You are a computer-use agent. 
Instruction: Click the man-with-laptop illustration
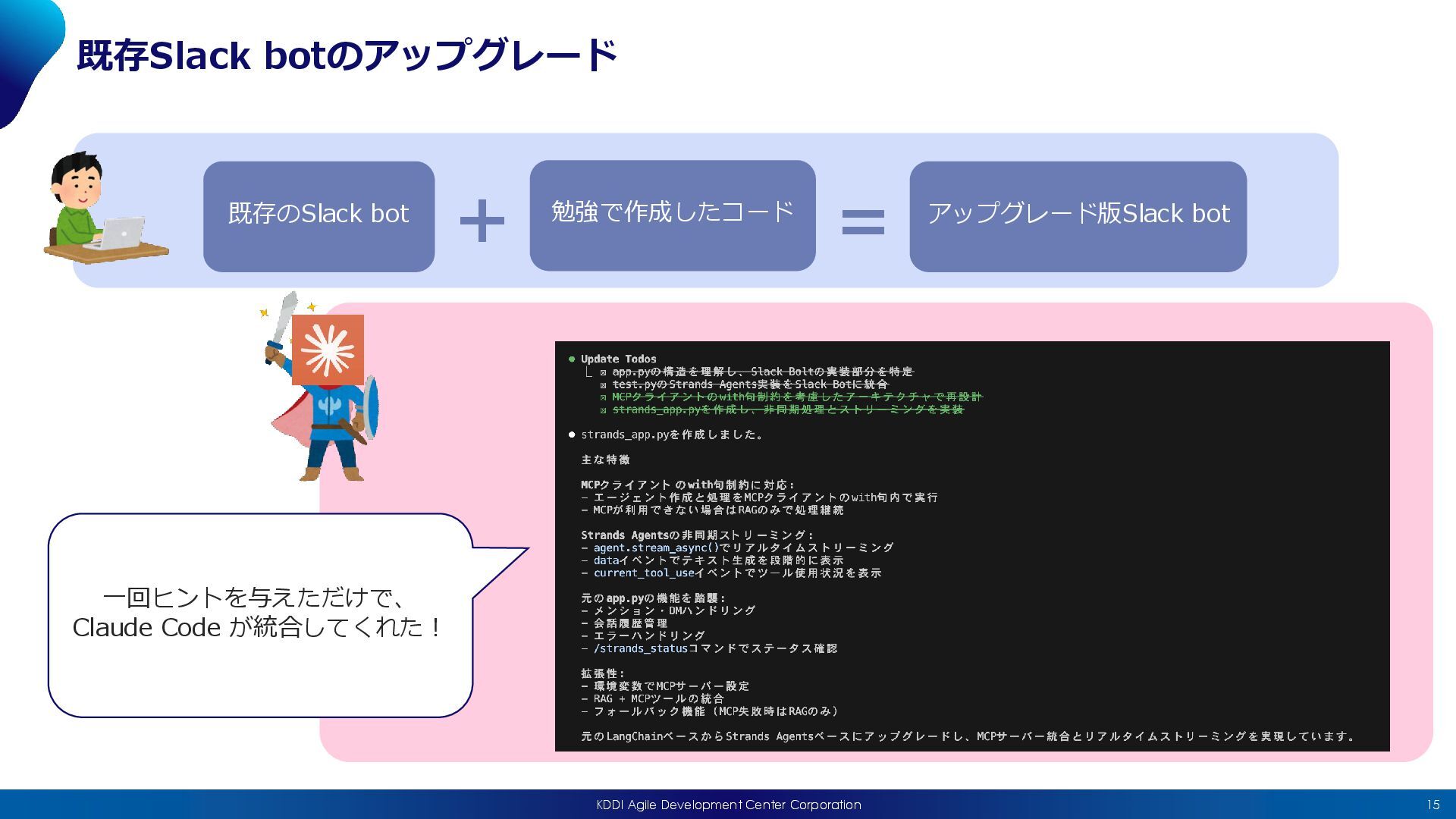click(x=106, y=208)
